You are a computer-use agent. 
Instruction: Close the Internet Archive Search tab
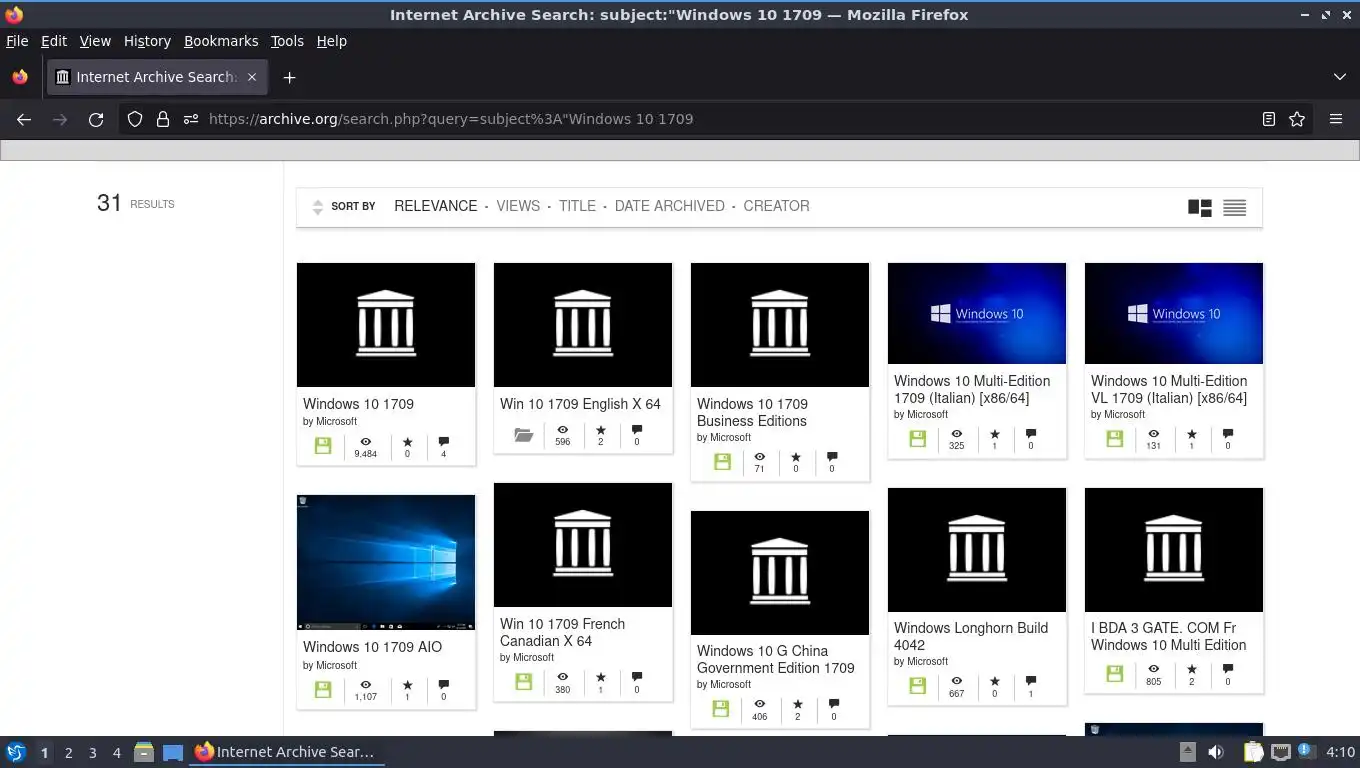click(x=252, y=77)
